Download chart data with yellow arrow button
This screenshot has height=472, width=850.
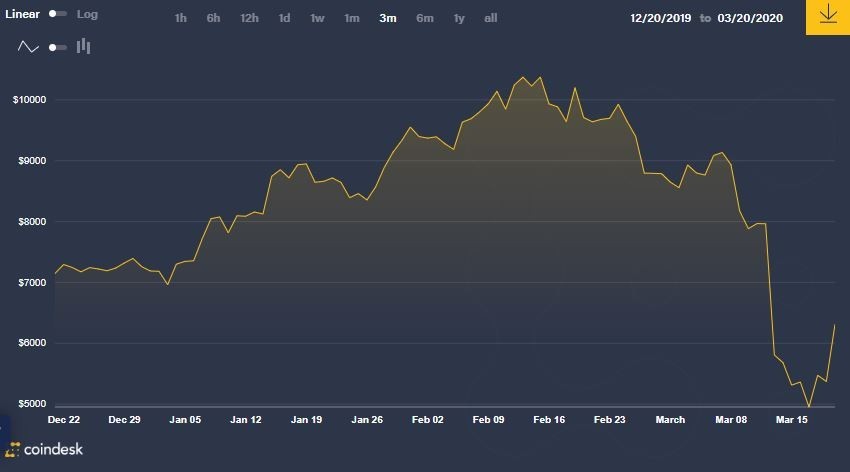(828, 17)
